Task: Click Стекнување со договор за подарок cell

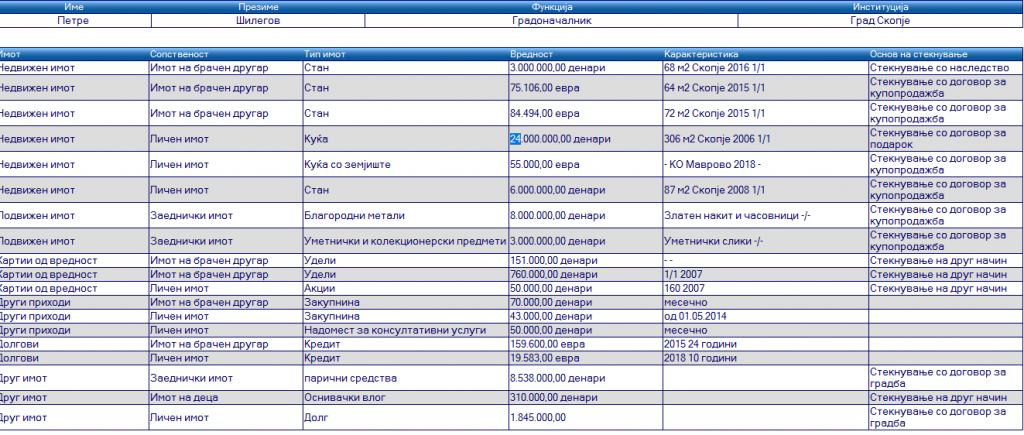Action: 946,139
